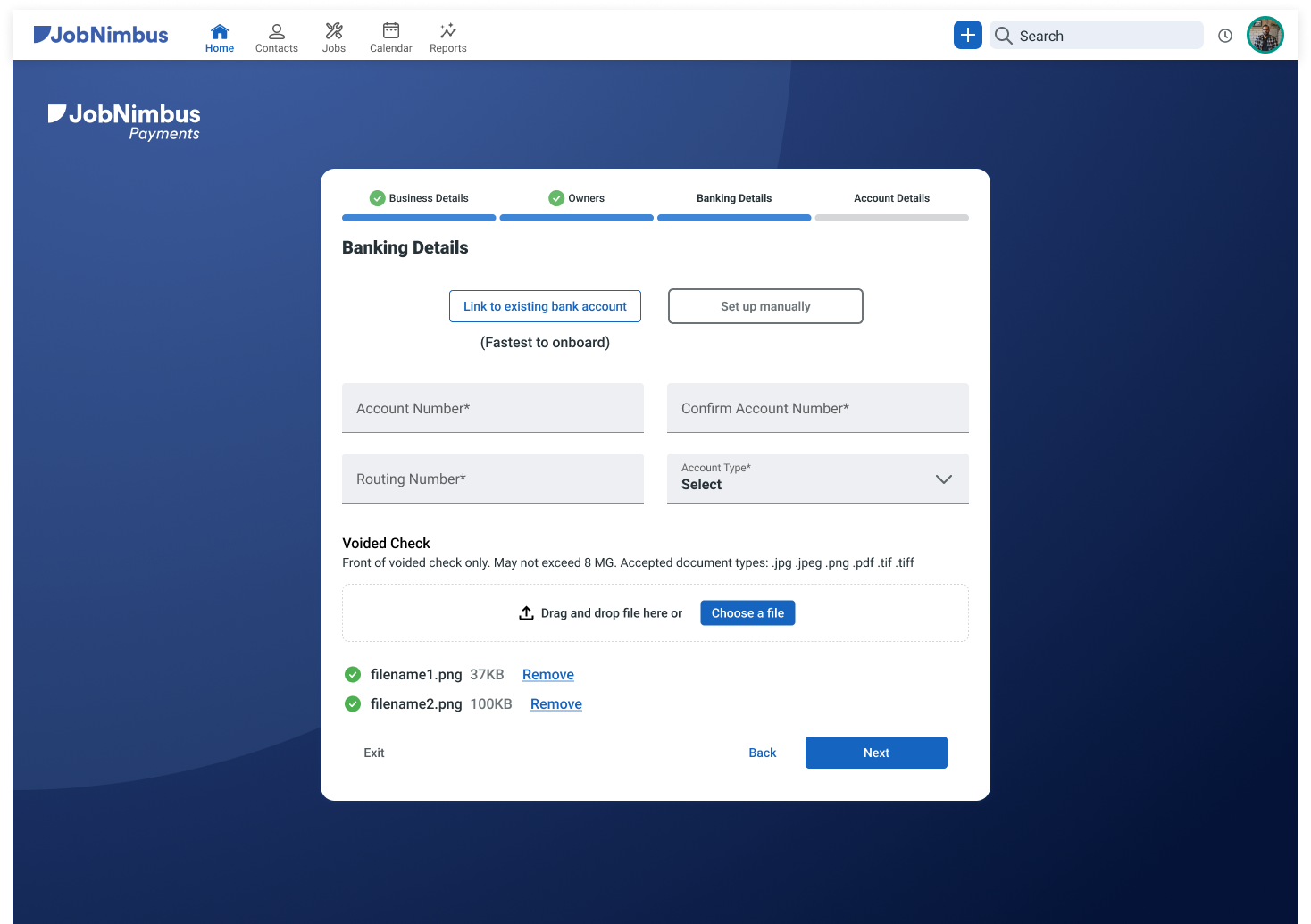This screenshot has width=1311, height=924.
Task: Click the JobNimbus logo in the top bar
Action: (101, 35)
